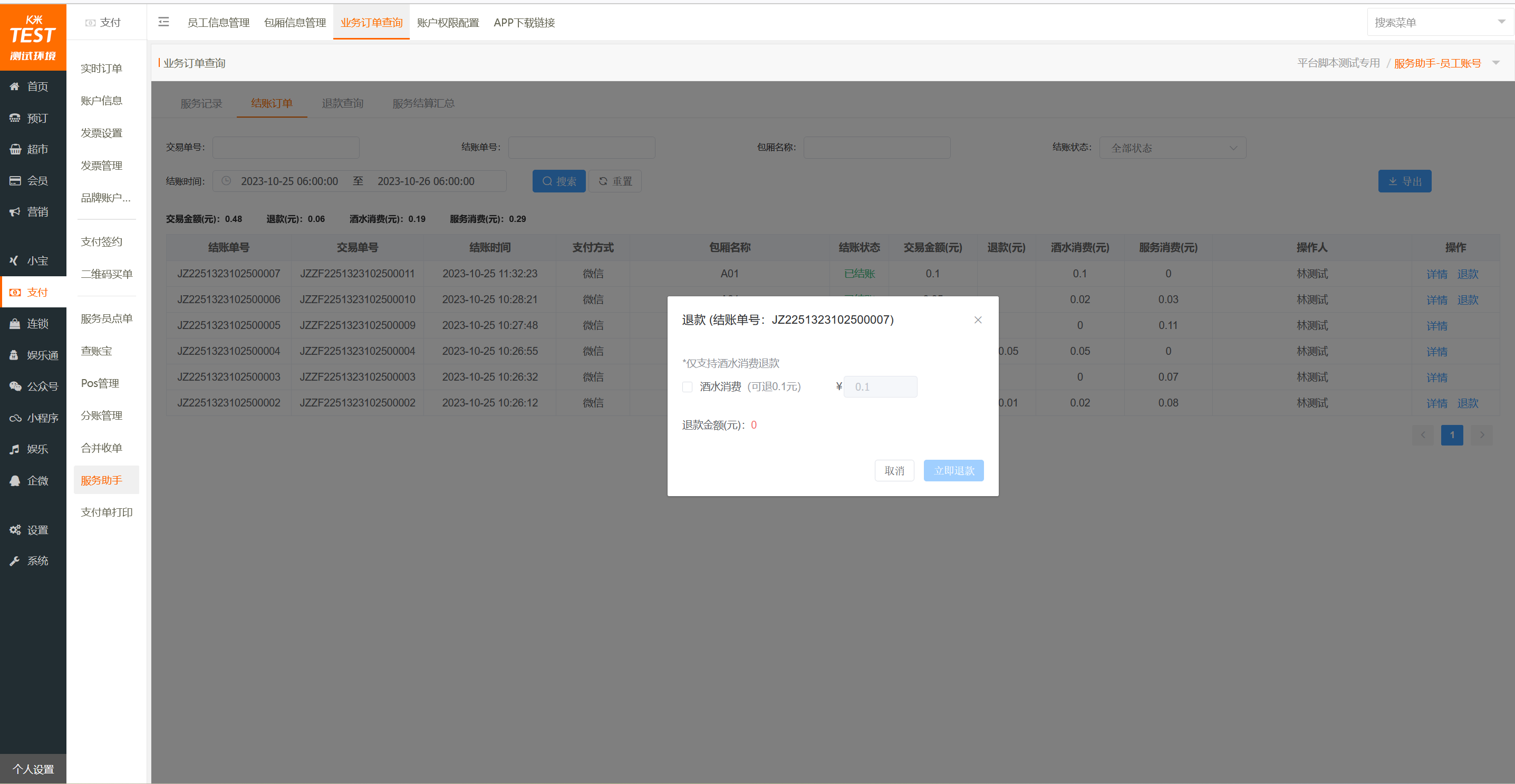Image resolution: width=1515 pixels, height=784 pixels.
Task: Click 详情 for order JZ2251323102500007
Action: click(1436, 274)
